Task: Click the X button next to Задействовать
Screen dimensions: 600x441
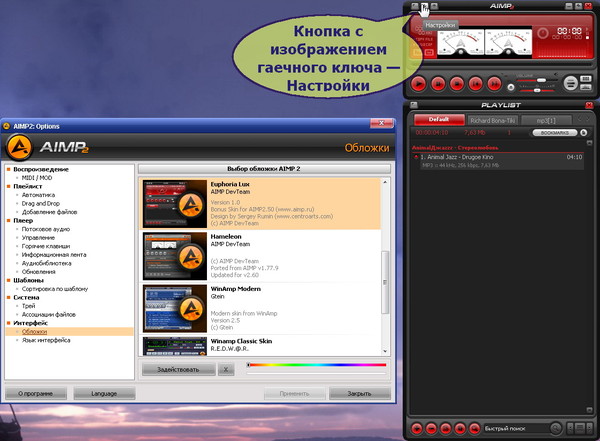Action: [x=226, y=369]
